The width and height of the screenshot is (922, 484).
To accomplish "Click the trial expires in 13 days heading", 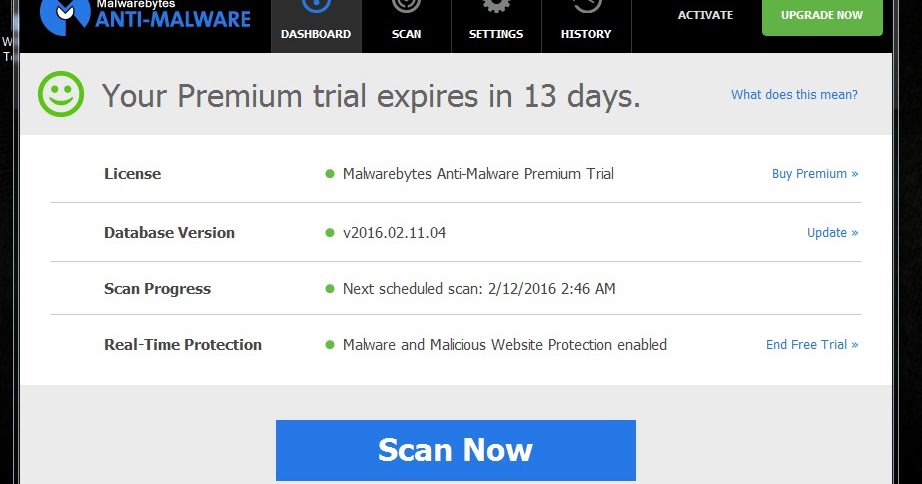I will [x=371, y=96].
